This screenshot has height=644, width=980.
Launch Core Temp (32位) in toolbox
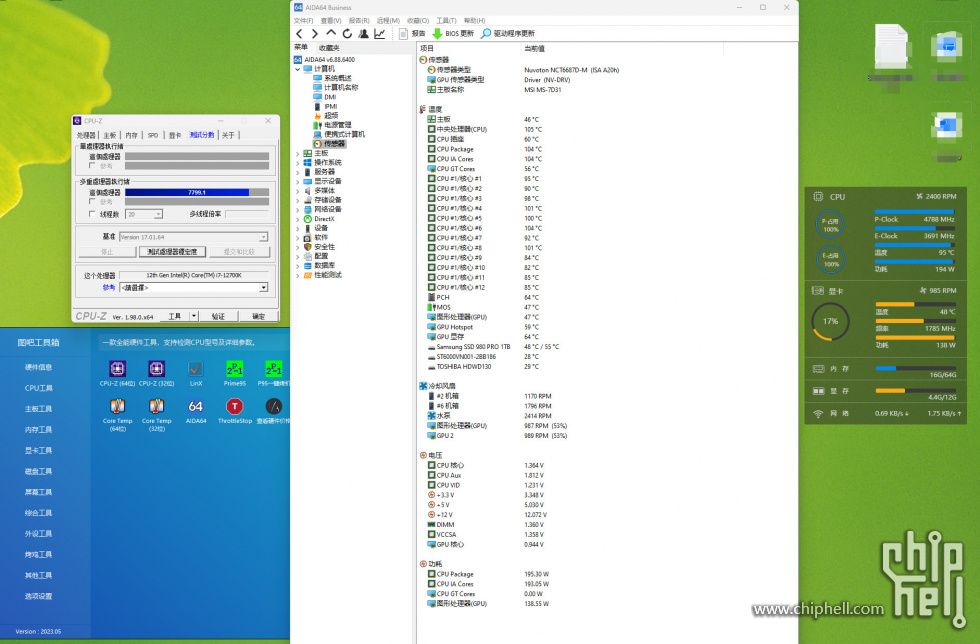(156, 415)
